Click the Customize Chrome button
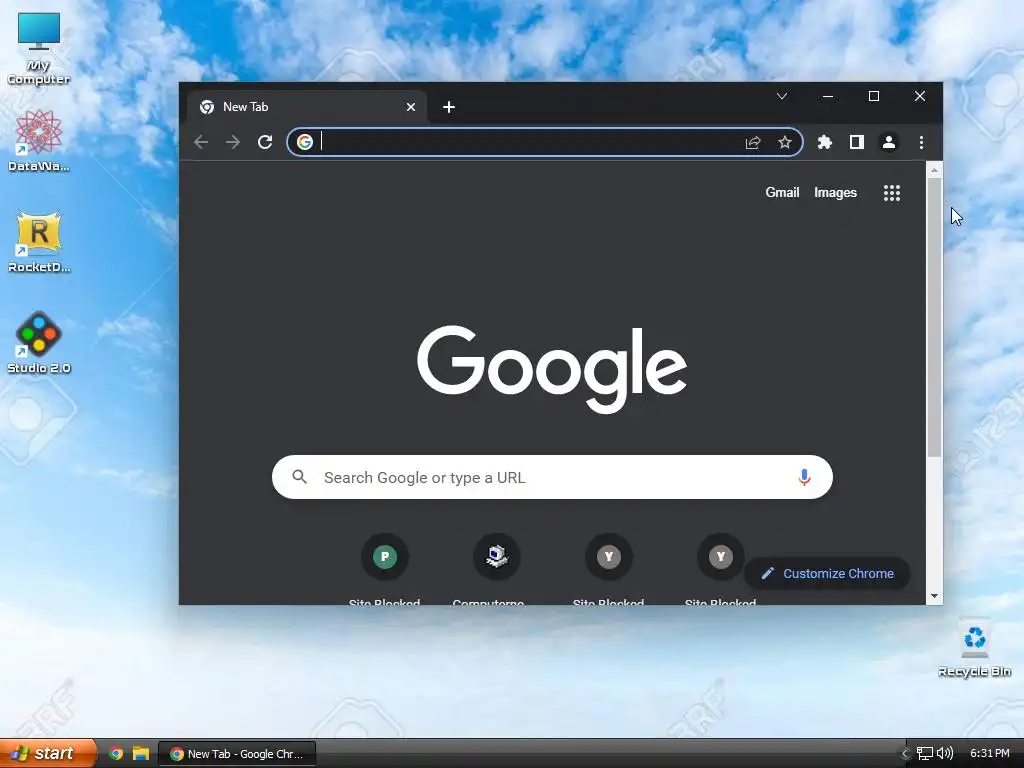This screenshot has width=1024, height=768. pos(827,573)
